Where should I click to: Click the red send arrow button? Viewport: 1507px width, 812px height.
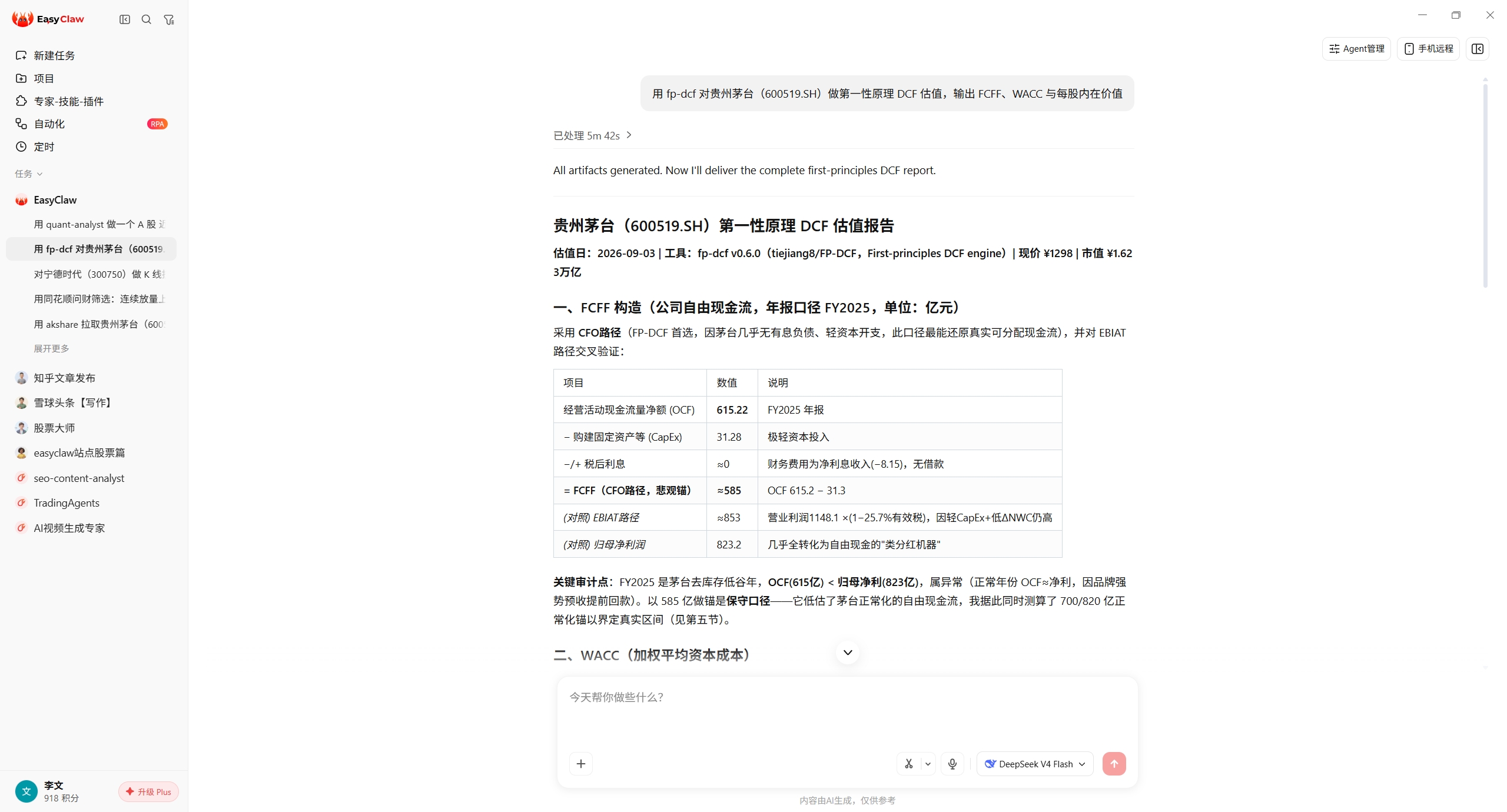click(x=1114, y=764)
